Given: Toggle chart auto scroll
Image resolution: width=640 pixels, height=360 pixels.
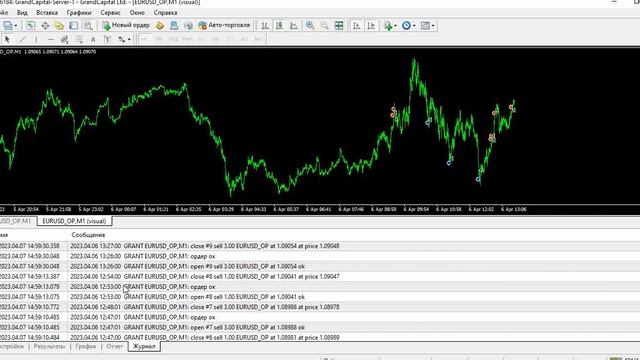Looking at the screenshot, I should [x=371, y=25].
